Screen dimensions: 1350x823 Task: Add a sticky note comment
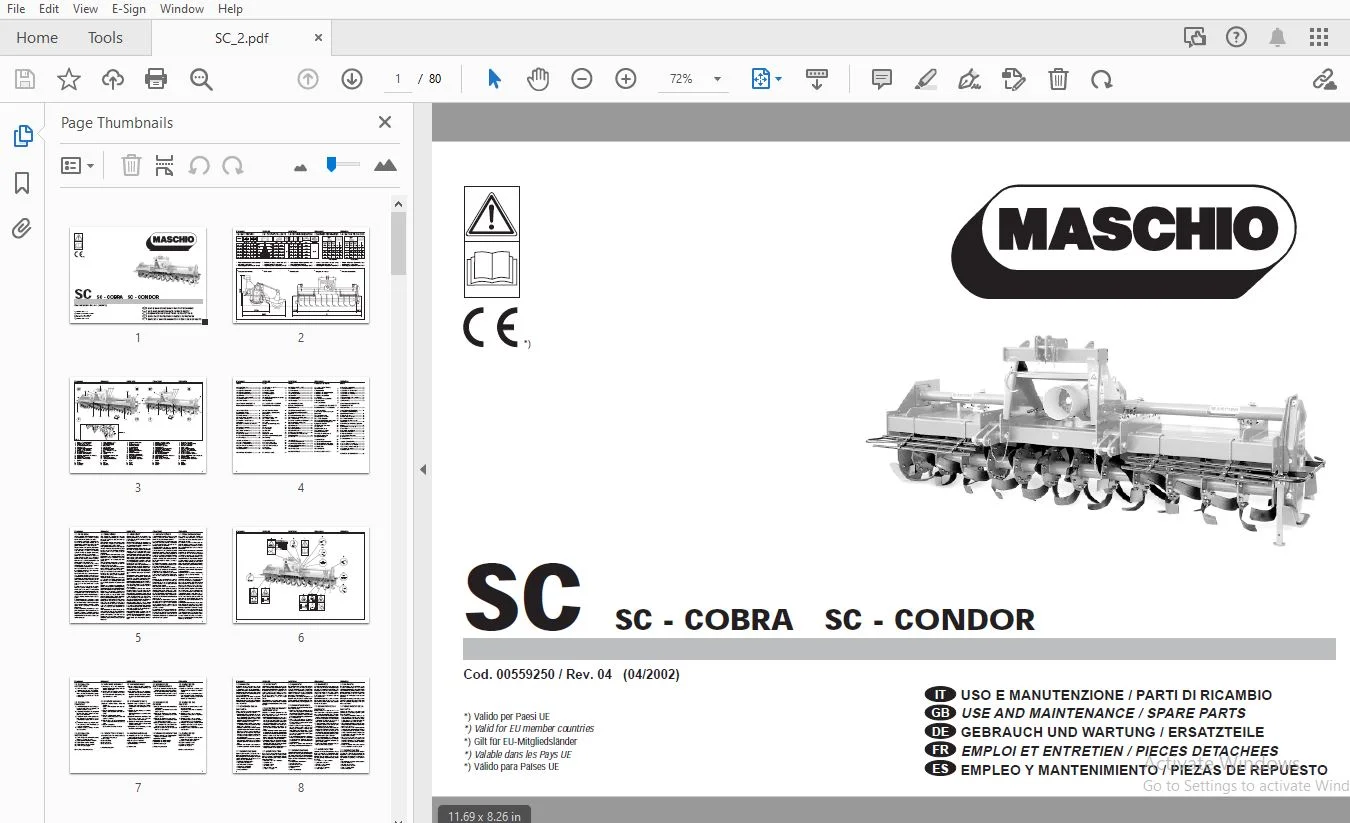pyautogui.click(x=881, y=79)
